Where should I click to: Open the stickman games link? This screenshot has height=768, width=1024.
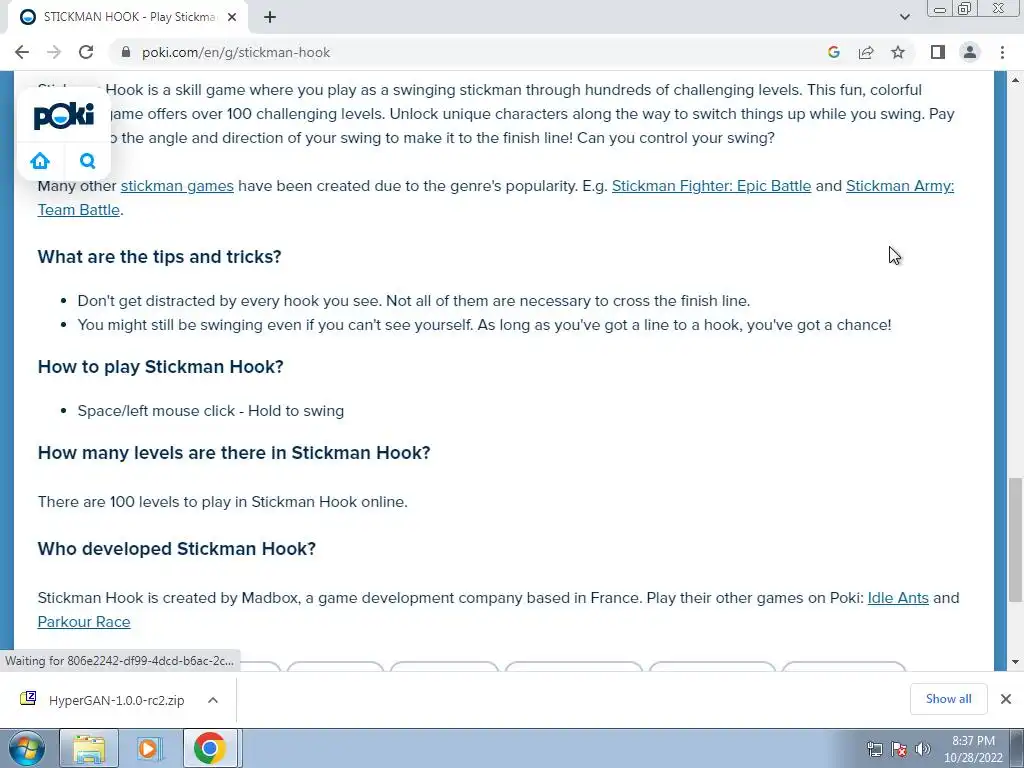(177, 186)
